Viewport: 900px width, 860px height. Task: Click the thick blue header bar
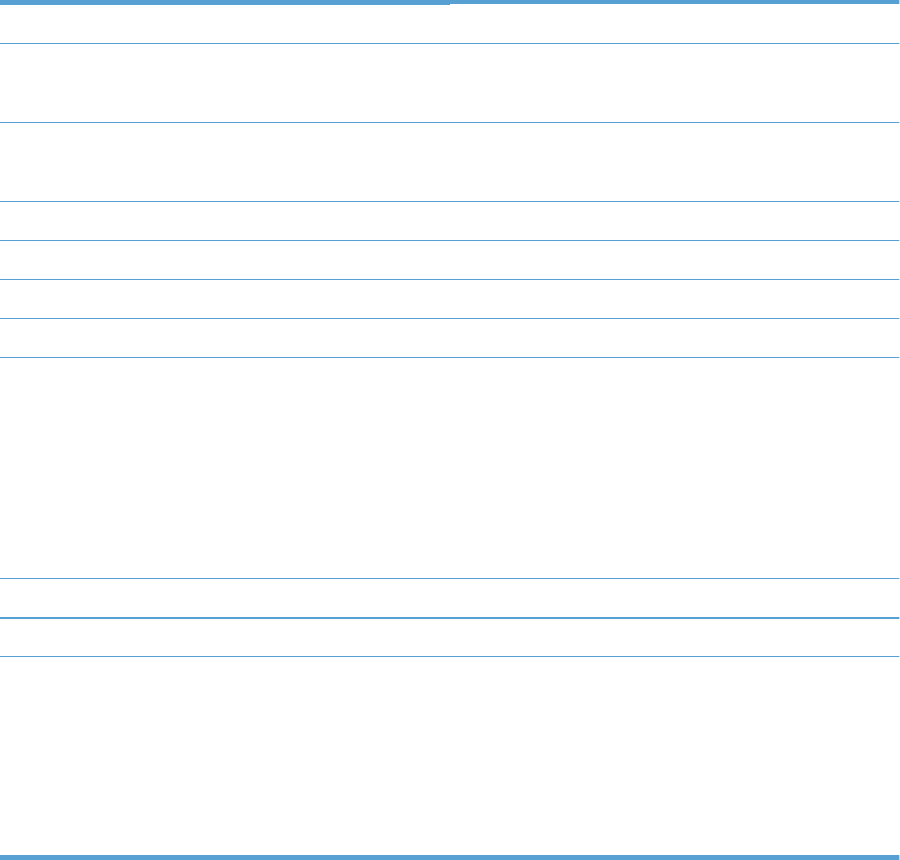point(449,2)
